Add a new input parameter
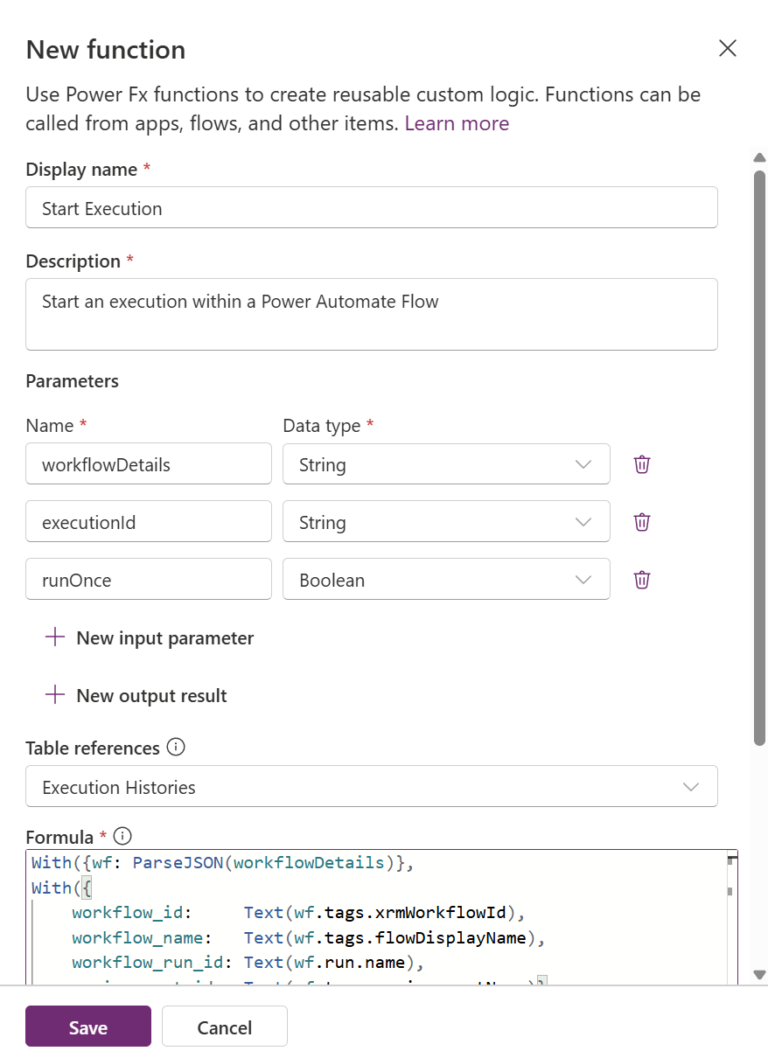The image size is (768, 1058). tap(148, 637)
